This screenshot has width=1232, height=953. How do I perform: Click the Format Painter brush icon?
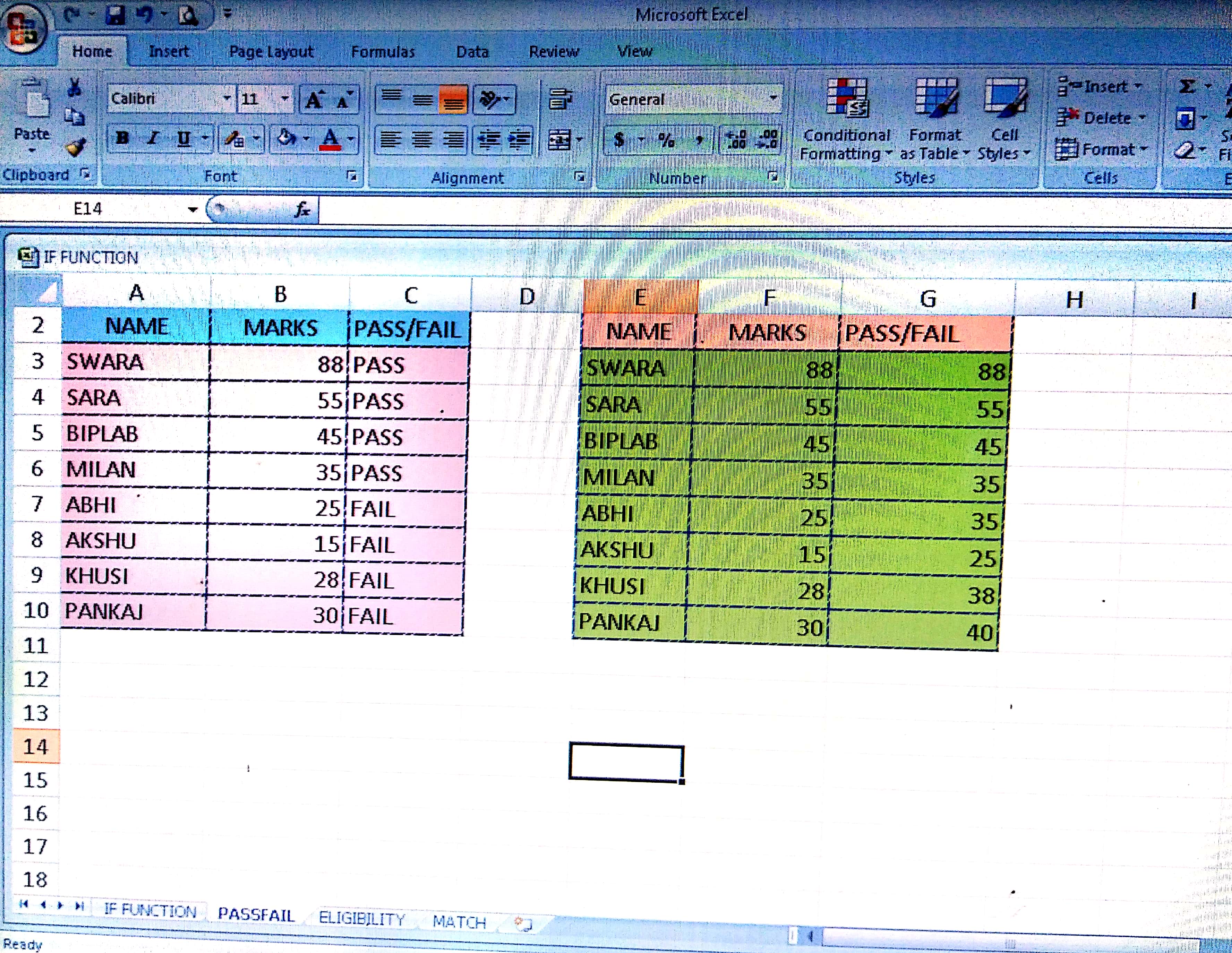[x=75, y=148]
